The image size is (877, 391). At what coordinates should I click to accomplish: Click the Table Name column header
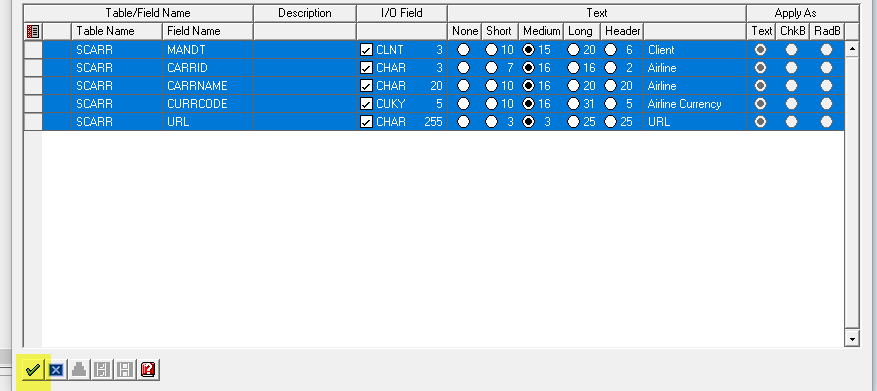pyautogui.click(x=117, y=31)
